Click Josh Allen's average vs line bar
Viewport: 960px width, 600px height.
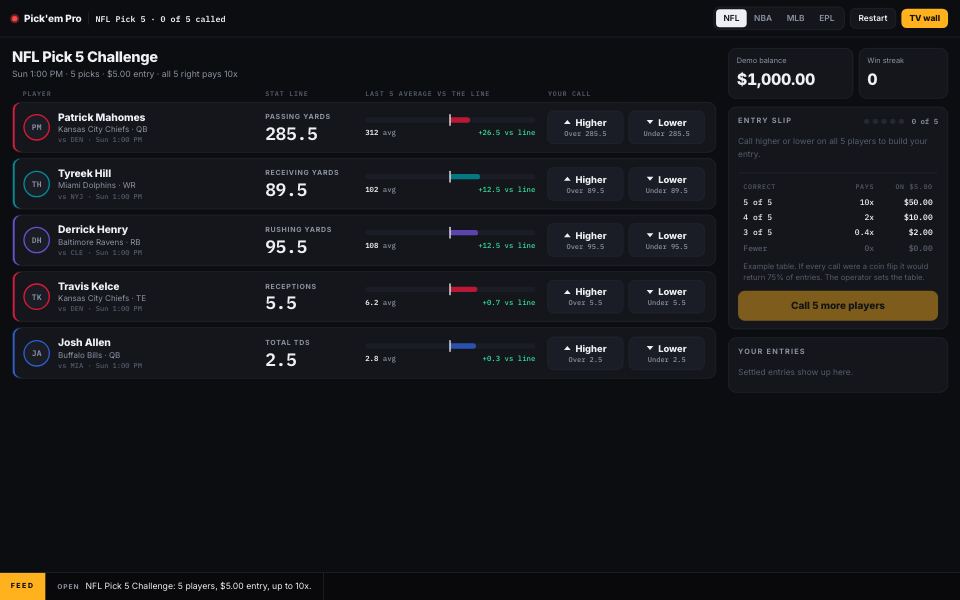pos(450,346)
